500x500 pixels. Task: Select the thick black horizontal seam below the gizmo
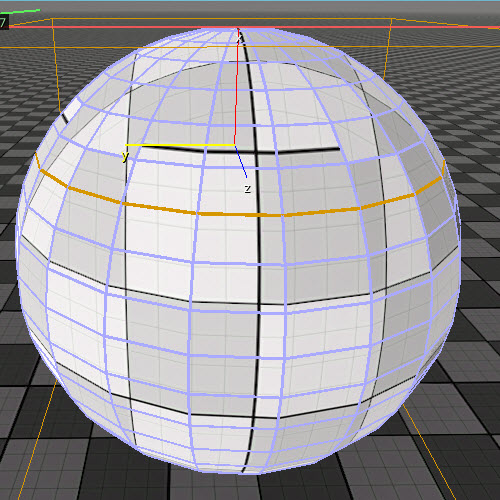[x=240, y=150]
